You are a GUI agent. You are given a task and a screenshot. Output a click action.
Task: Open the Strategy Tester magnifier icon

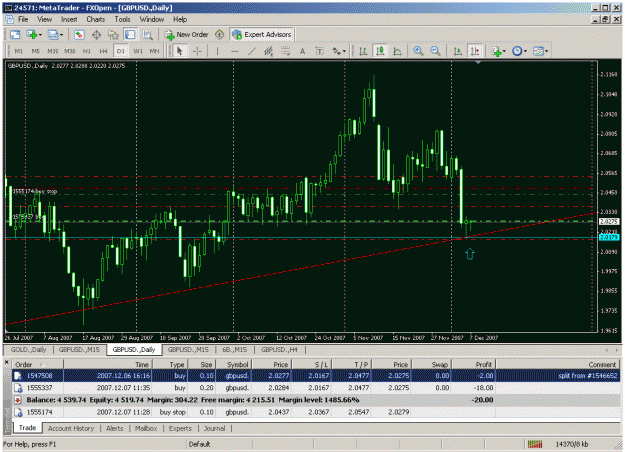coord(147,35)
